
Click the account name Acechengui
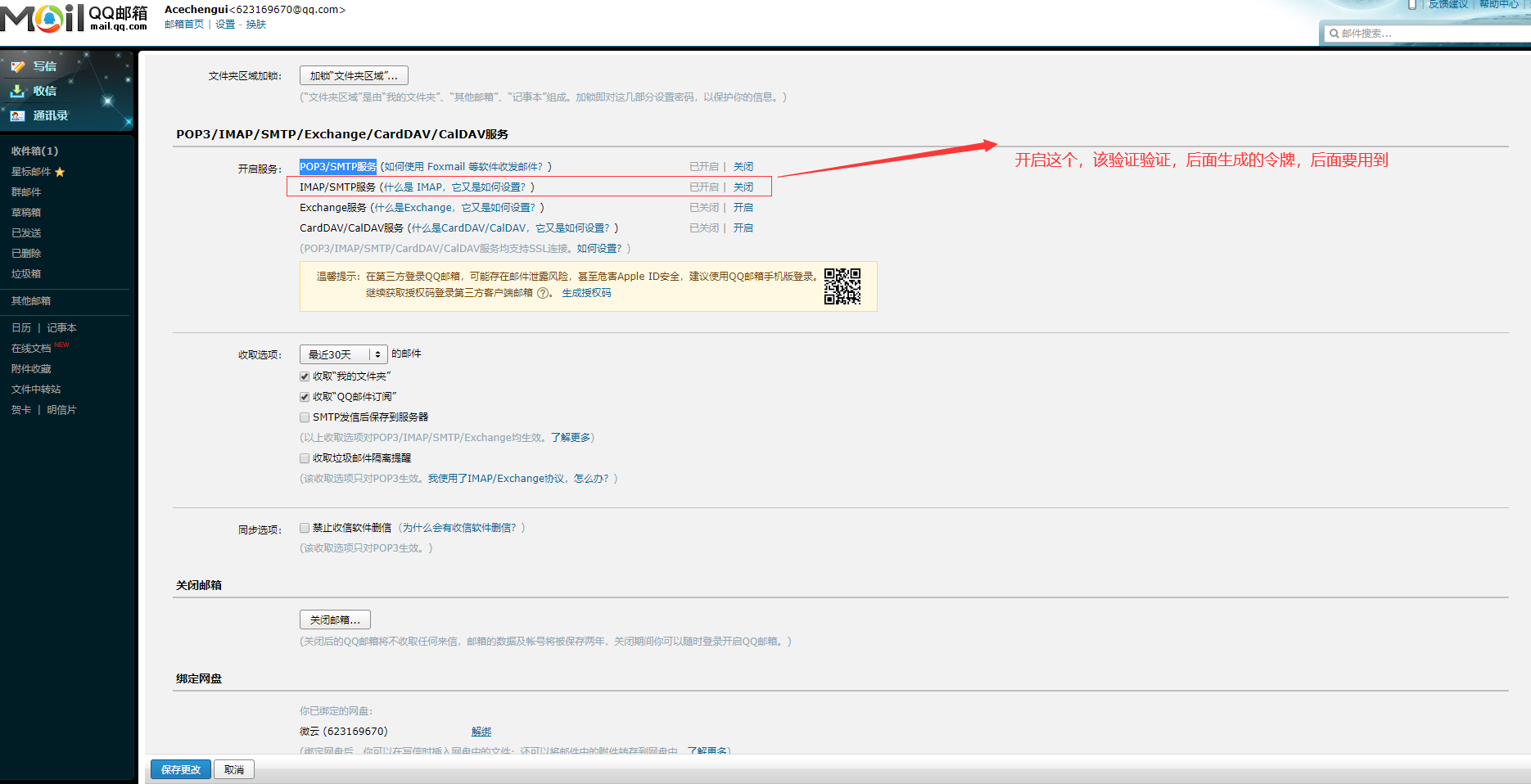pyautogui.click(x=196, y=10)
